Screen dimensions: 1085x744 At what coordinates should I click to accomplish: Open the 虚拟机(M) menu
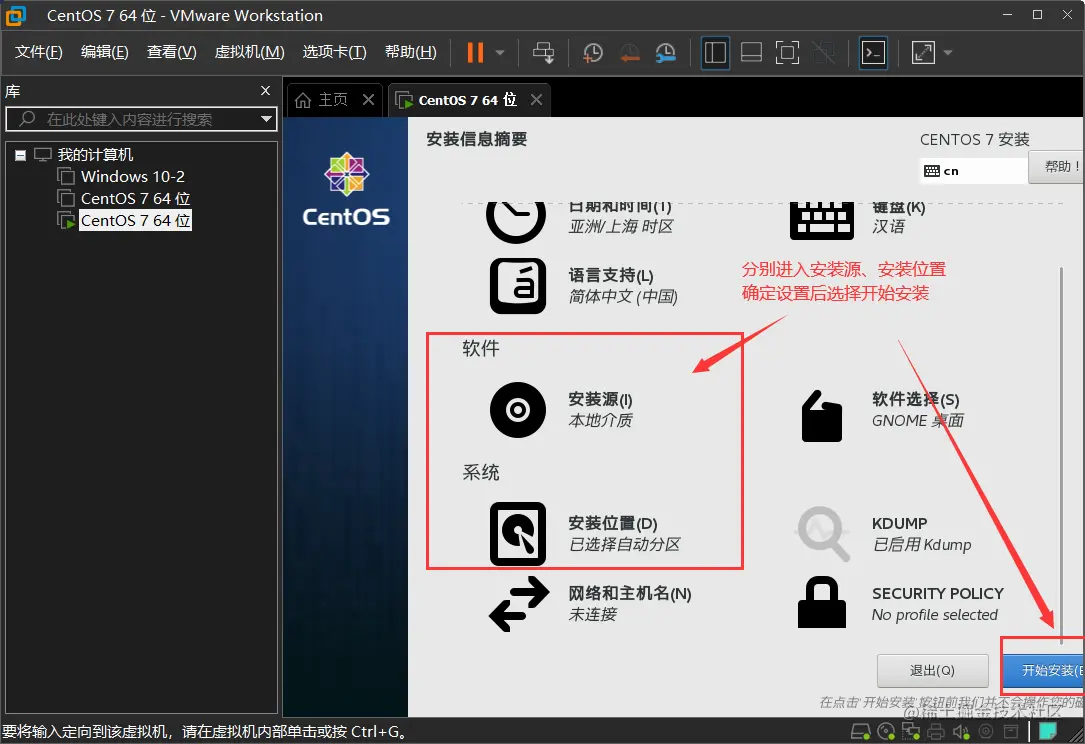click(249, 52)
